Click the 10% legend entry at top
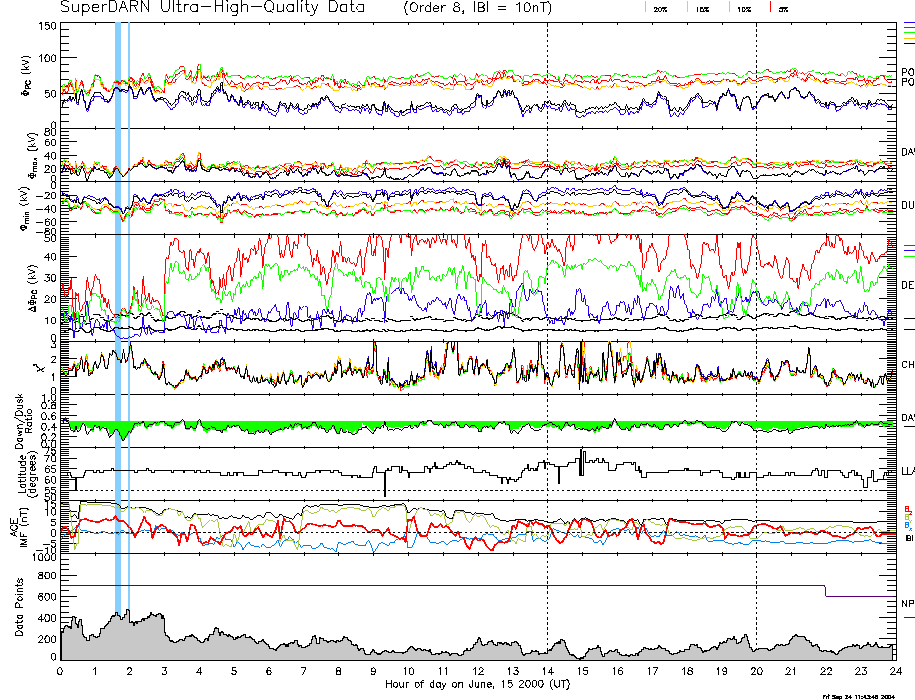 coord(743,8)
